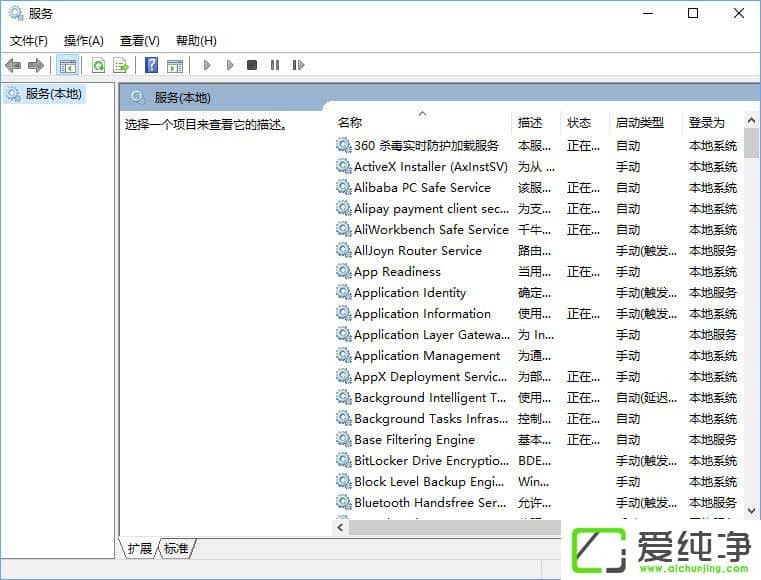Click the BDE... description cell
Screen dimensions: 761x580
(534, 461)
